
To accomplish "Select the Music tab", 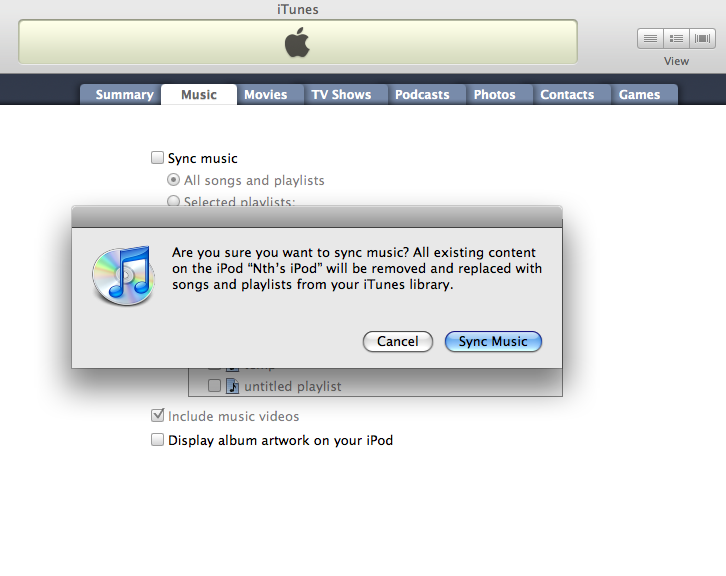I will [199, 94].
